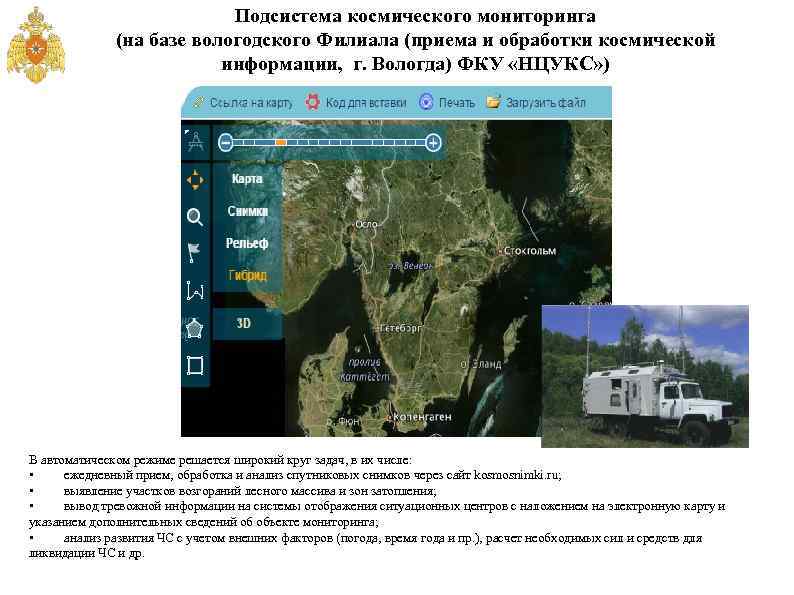Zoom in with the plus button
The width and height of the screenshot is (794, 595).
coord(433,143)
